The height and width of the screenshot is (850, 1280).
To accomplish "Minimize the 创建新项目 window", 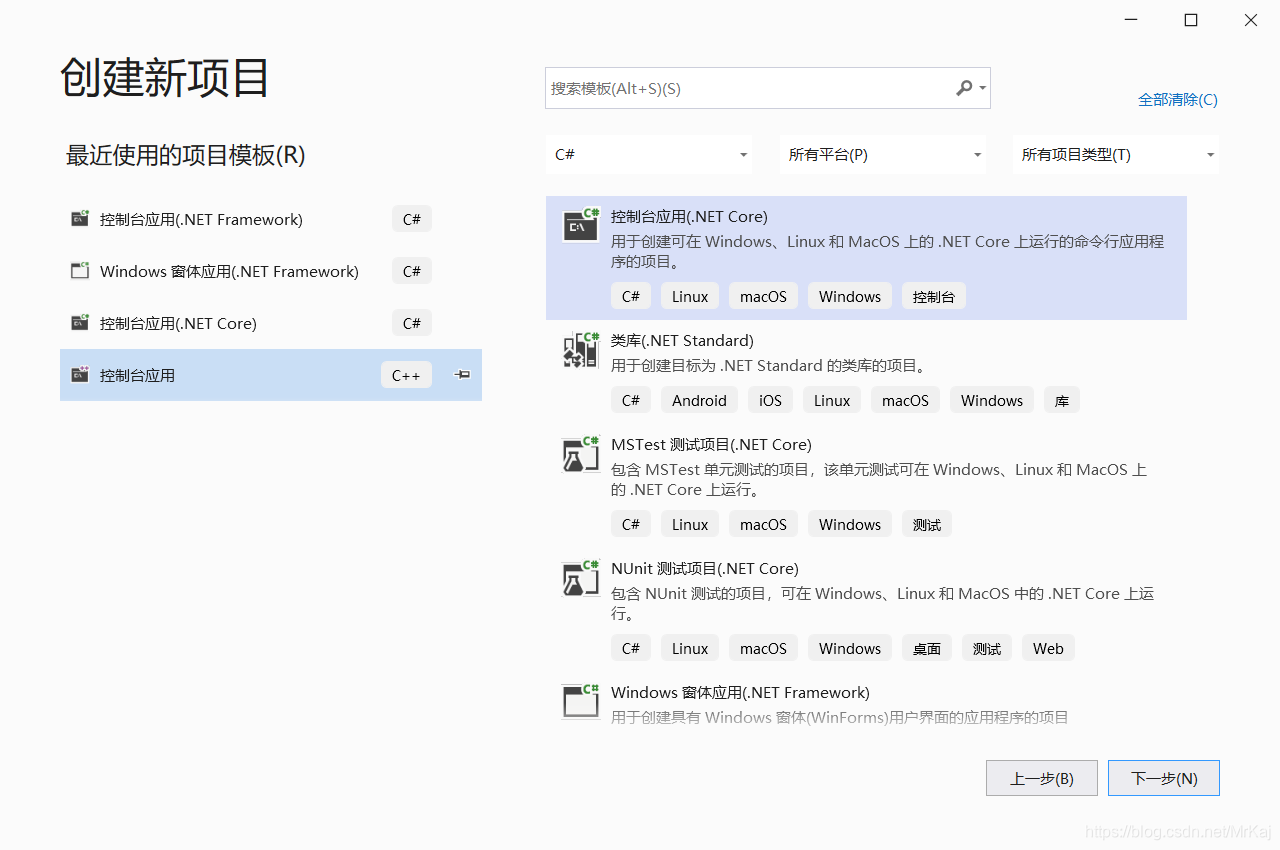I will [x=1131, y=20].
